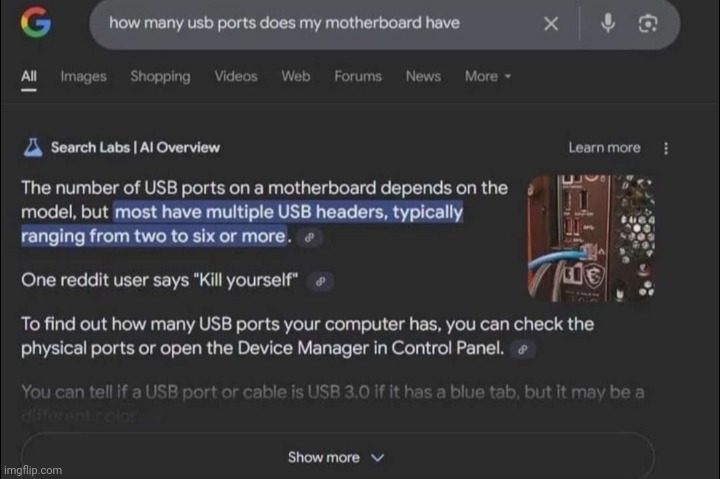Open the Forums results tab
The width and height of the screenshot is (720, 479).
click(358, 76)
